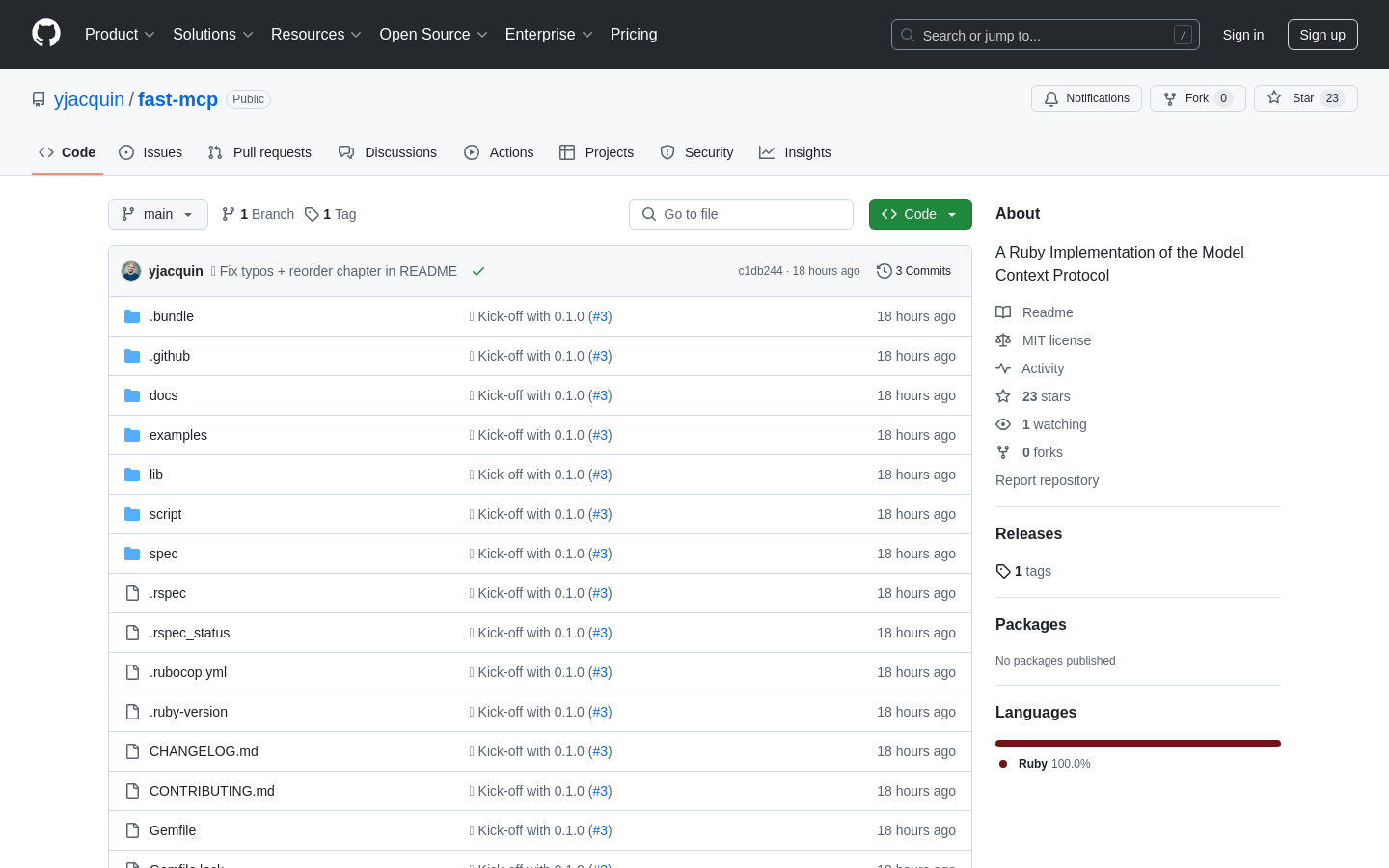Open the CONTRIBUTING.md file

coord(212,791)
